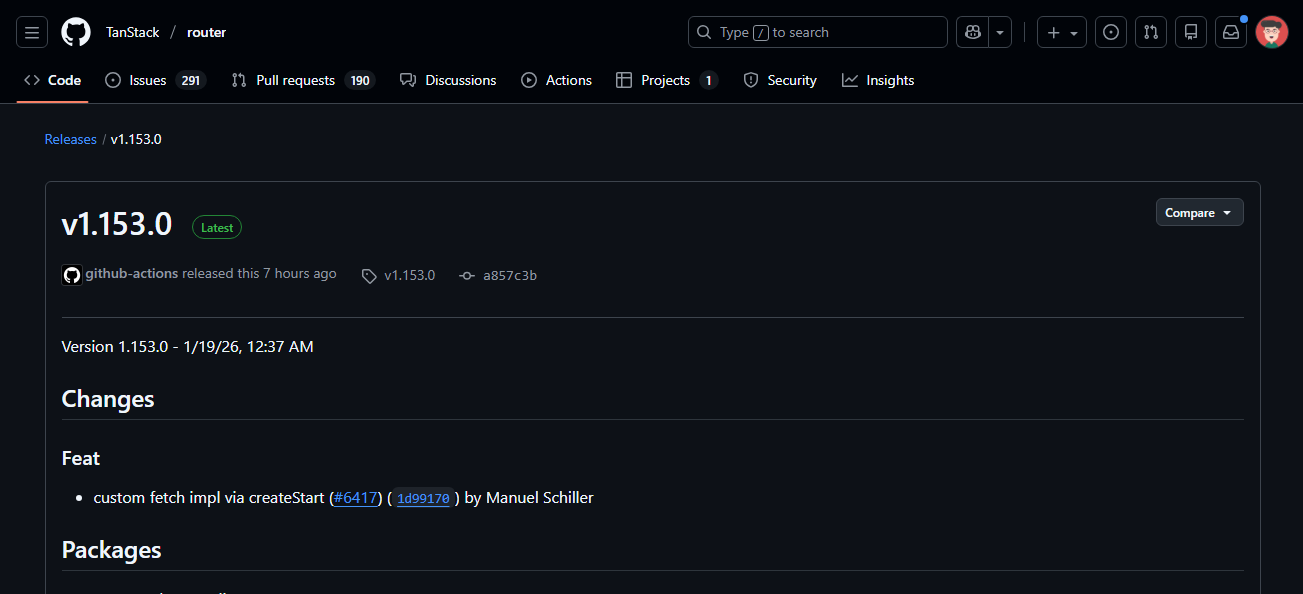Open the Copilot chat icon

972,32
